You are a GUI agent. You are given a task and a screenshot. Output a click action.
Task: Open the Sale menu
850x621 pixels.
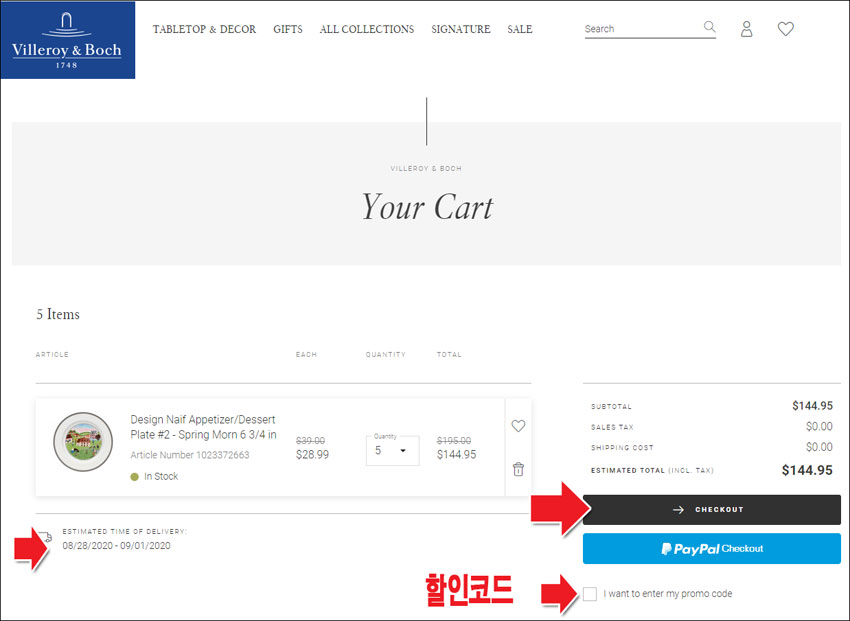coord(520,29)
